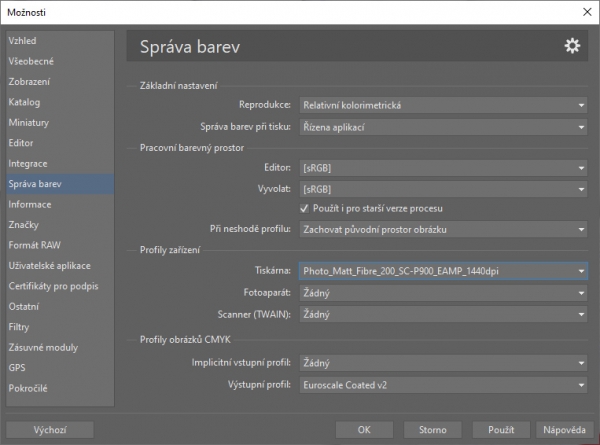The image size is (600, 445).
Task: Open 'Certifikáty pro podpis' settings
Action: pyautogui.click(x=60, y=286)
